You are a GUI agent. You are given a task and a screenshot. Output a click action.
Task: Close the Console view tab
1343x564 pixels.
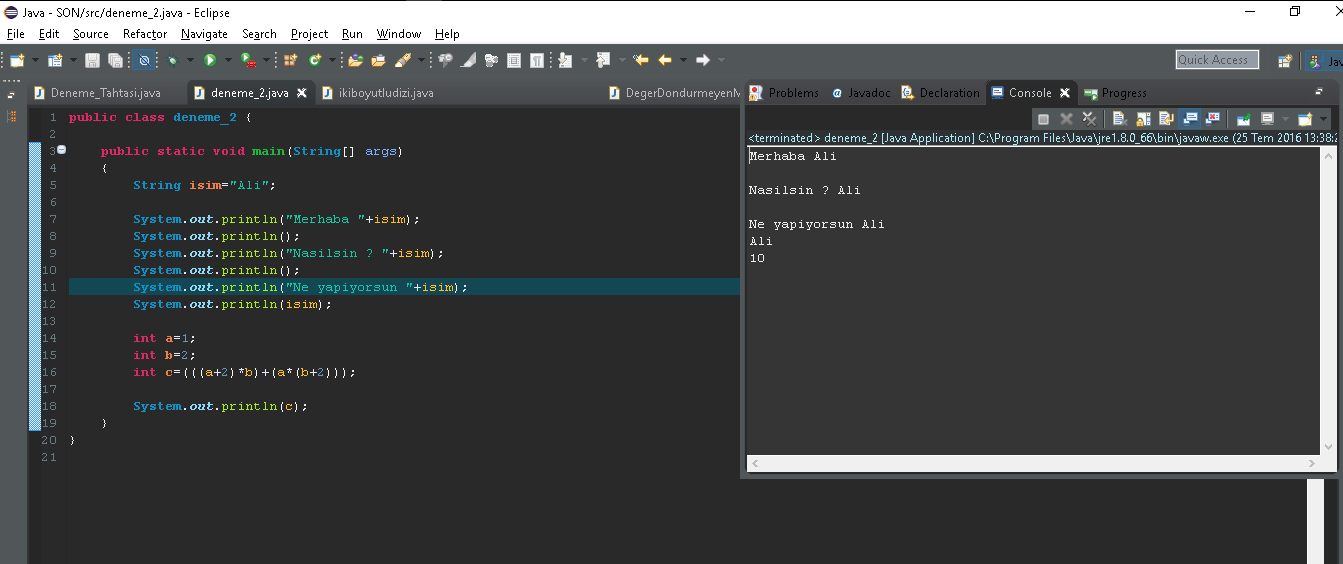click(x=1064, y=93)
